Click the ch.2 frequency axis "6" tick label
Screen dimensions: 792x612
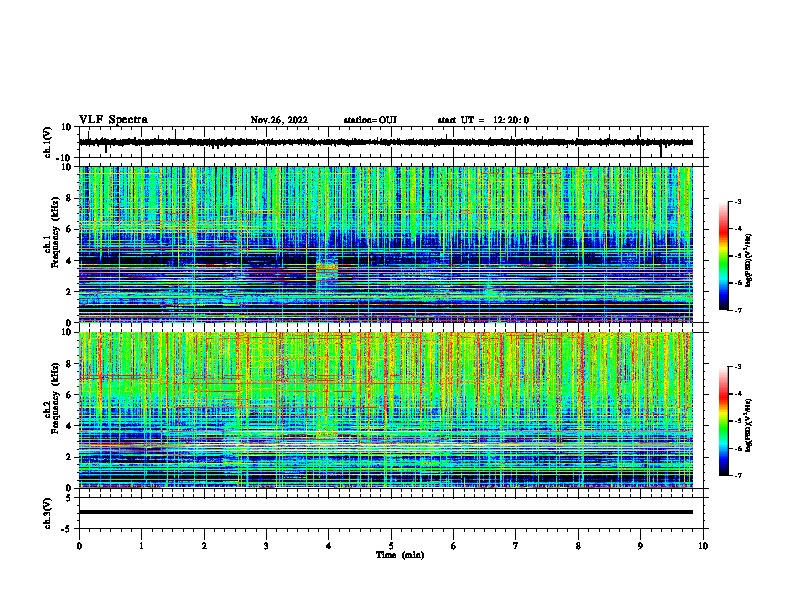70,395
